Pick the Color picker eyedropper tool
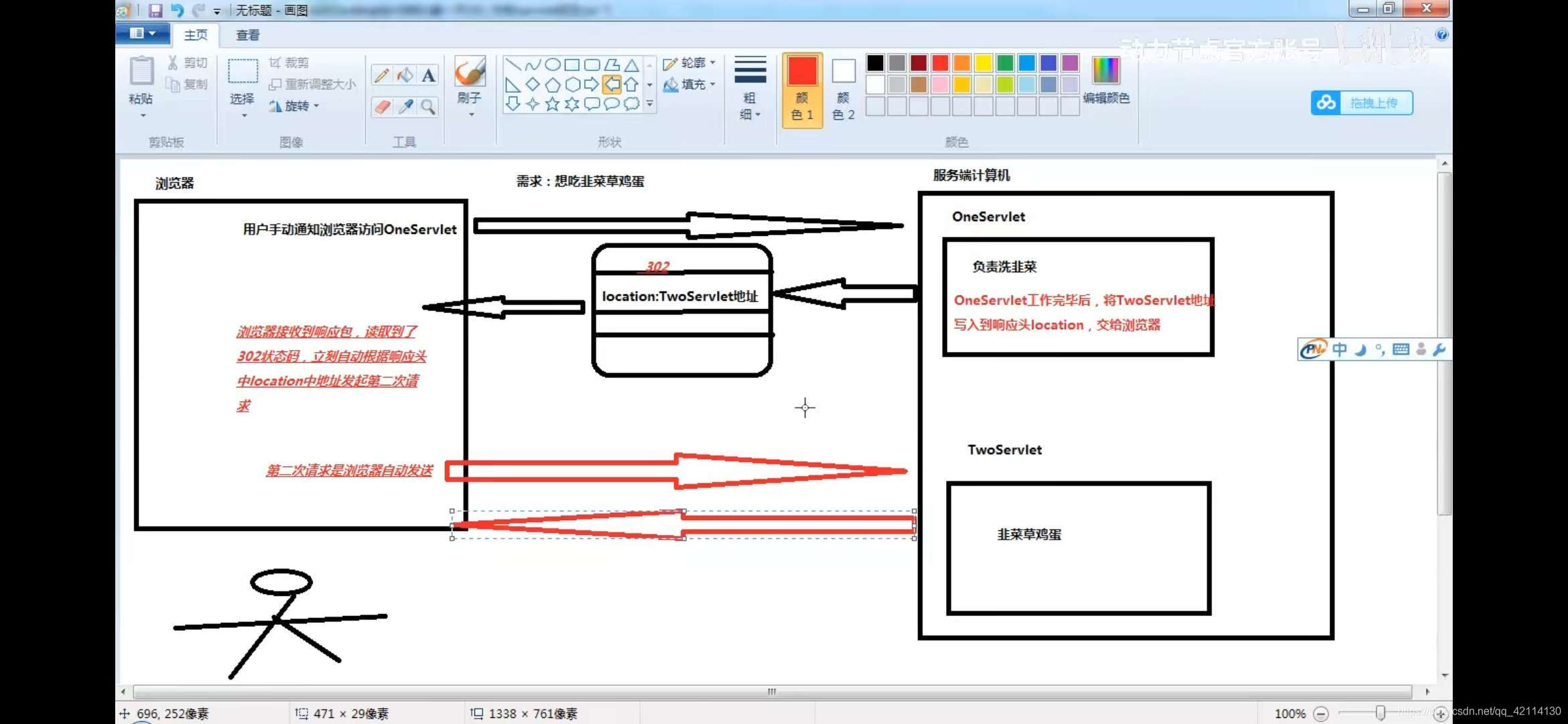Viewport: 1568px width, 724px height. (405, 107)
